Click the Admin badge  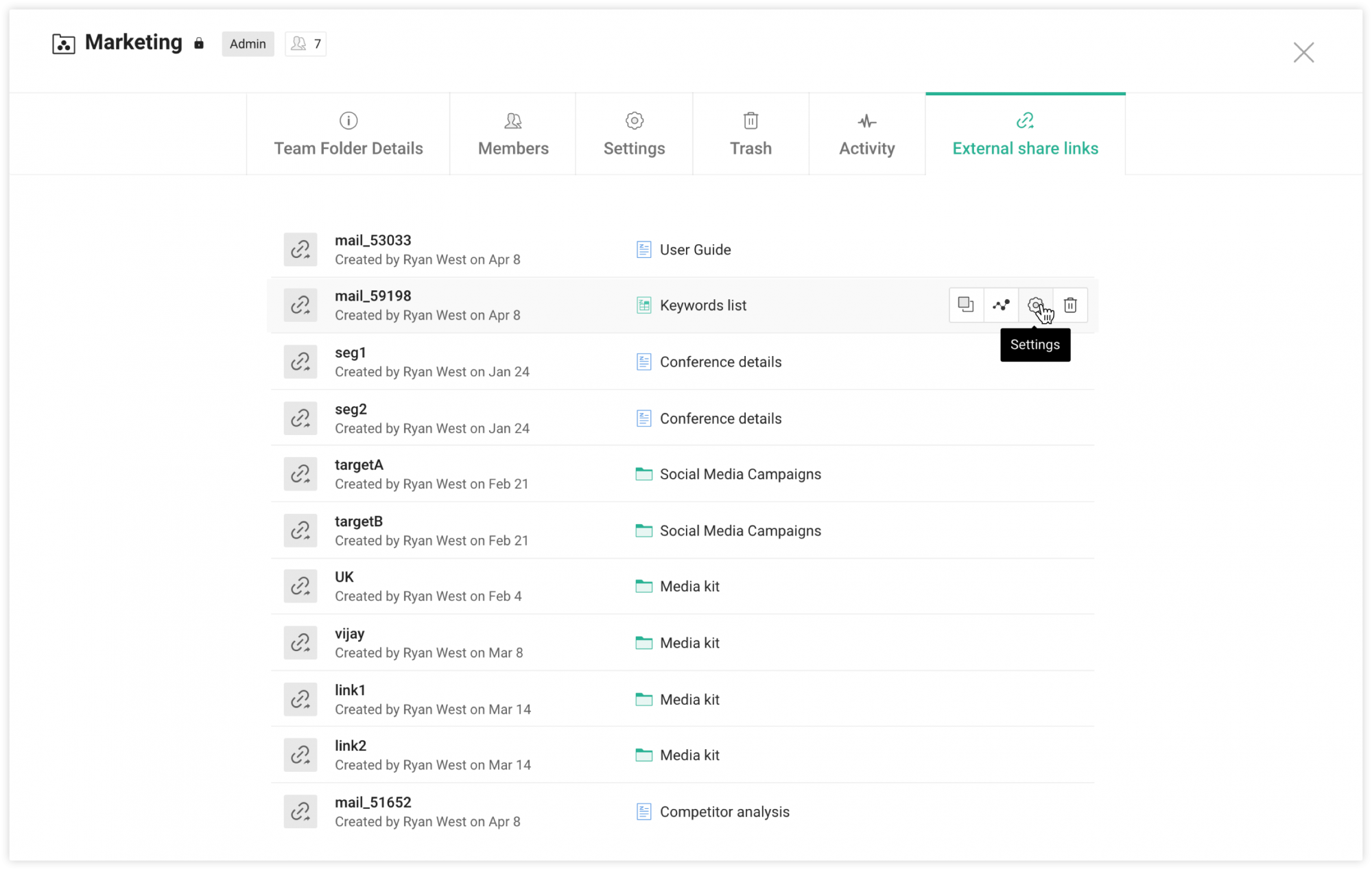(x=247, y=43)
